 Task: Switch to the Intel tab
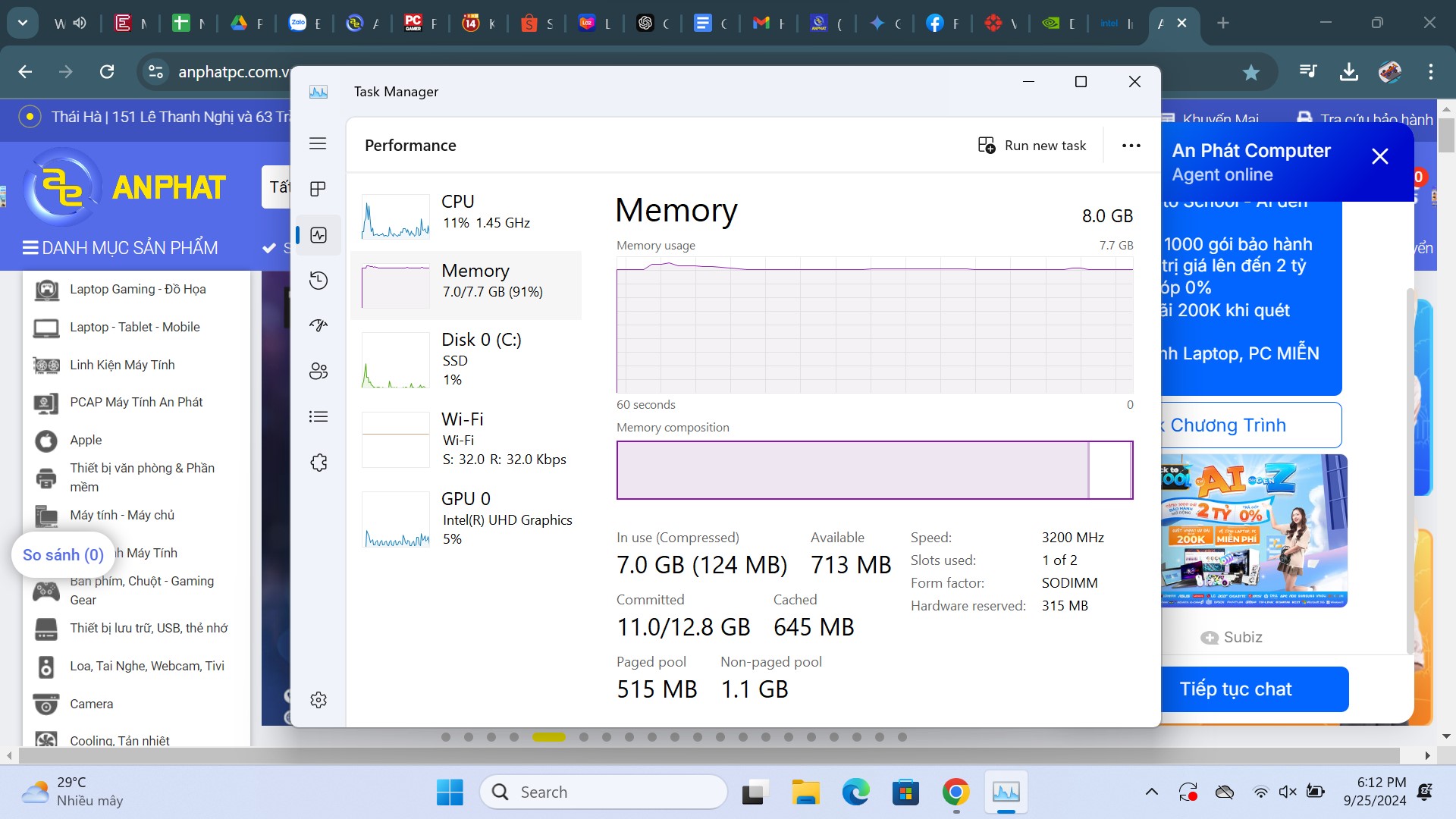tap(1116, 24)
